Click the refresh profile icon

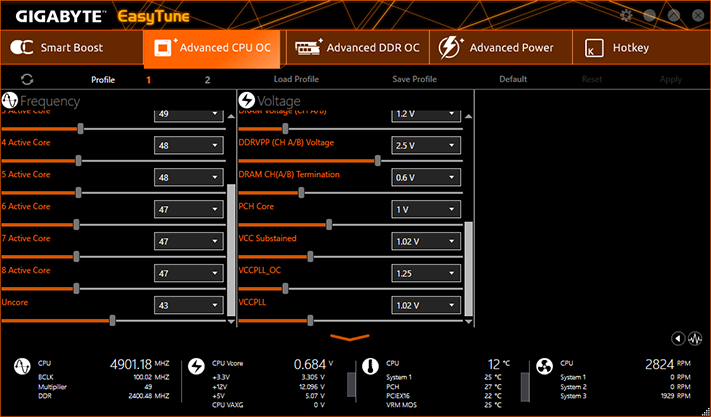(x=27, y=79)
